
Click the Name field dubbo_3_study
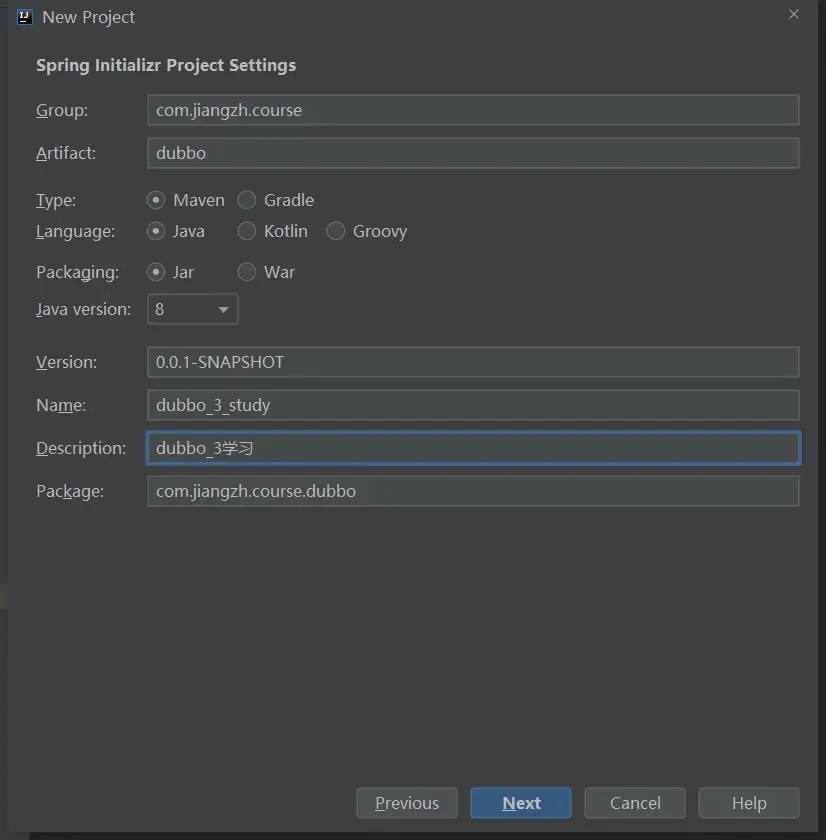pos(472,405)
